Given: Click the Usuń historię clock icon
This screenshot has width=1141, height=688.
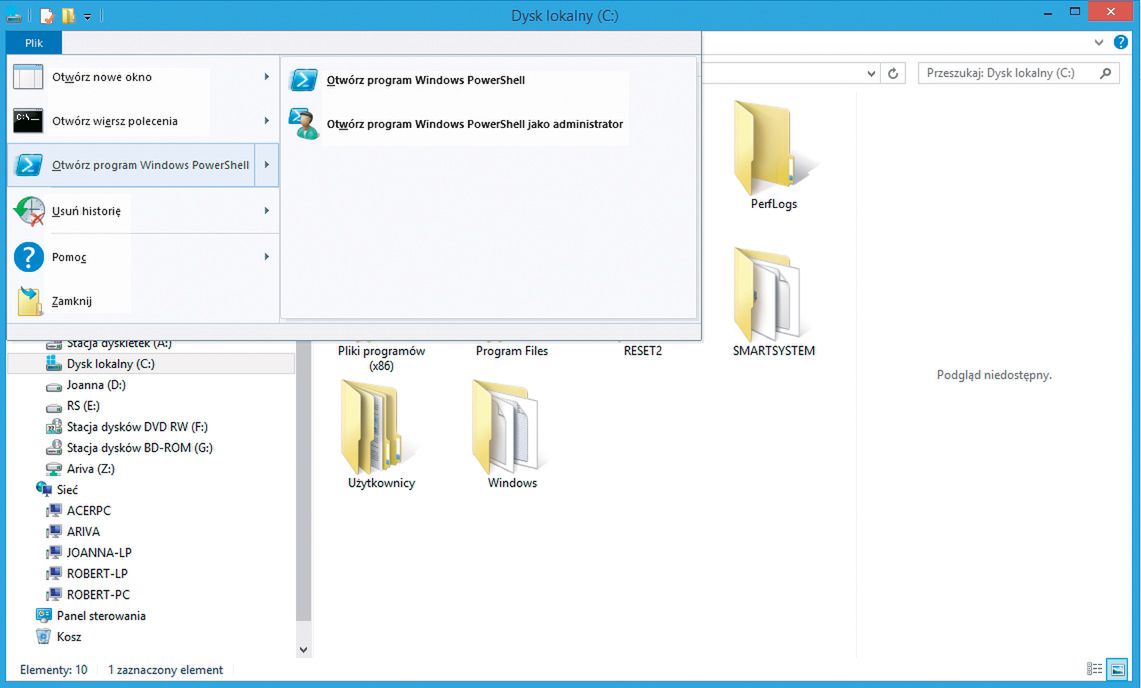Looking at the screenshot, I should [x=29, y=211].
